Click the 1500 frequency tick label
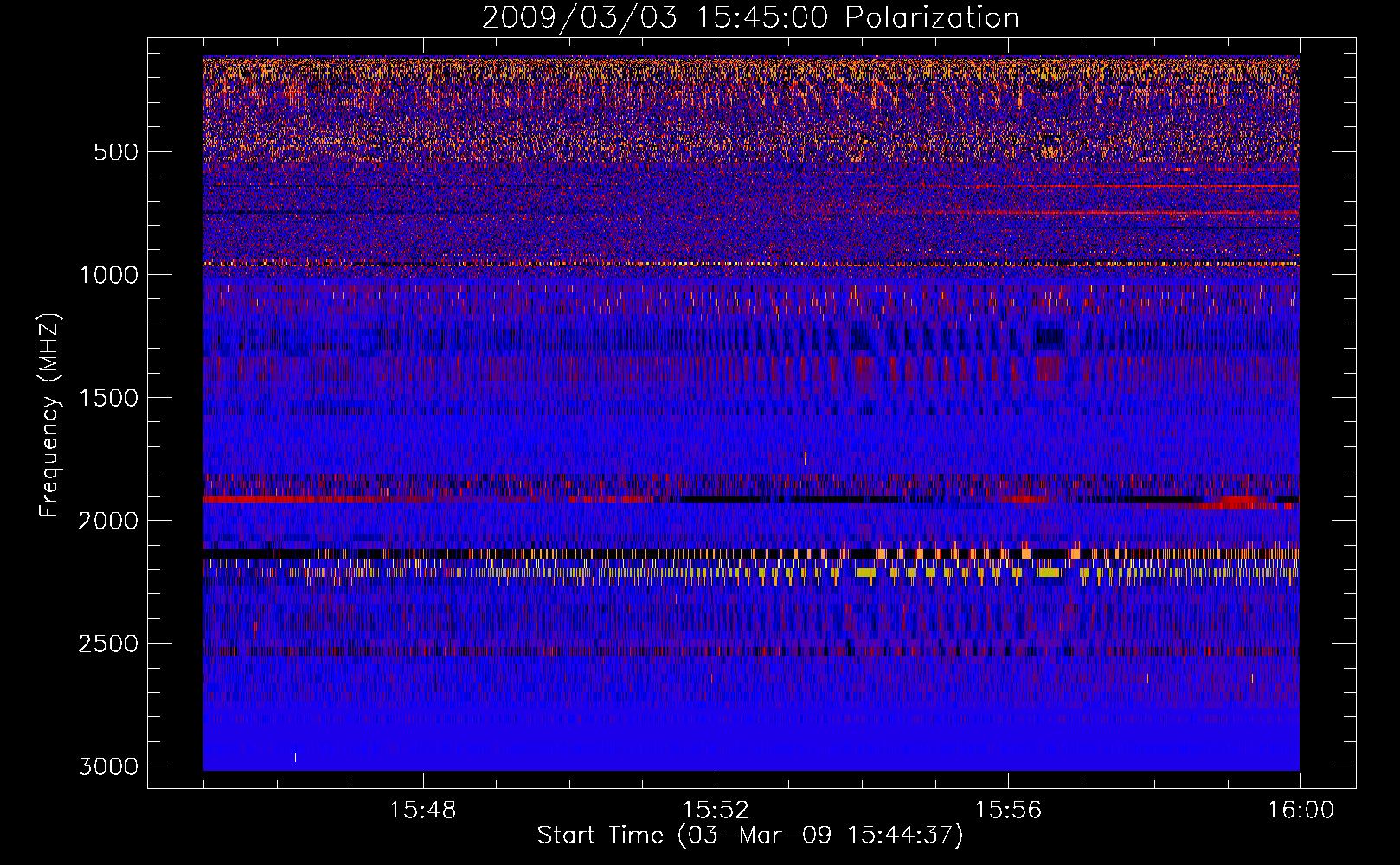 (108, 398)
